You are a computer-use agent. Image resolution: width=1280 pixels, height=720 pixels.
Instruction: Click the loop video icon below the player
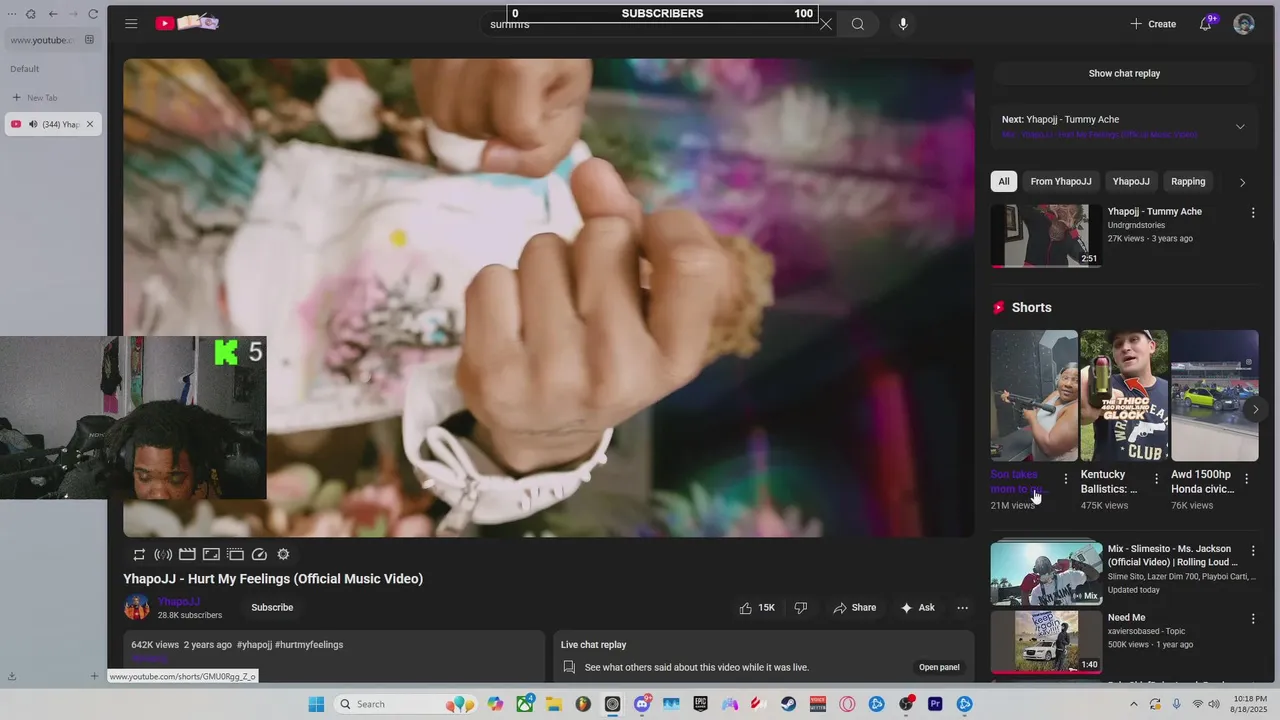click(139, 554)
